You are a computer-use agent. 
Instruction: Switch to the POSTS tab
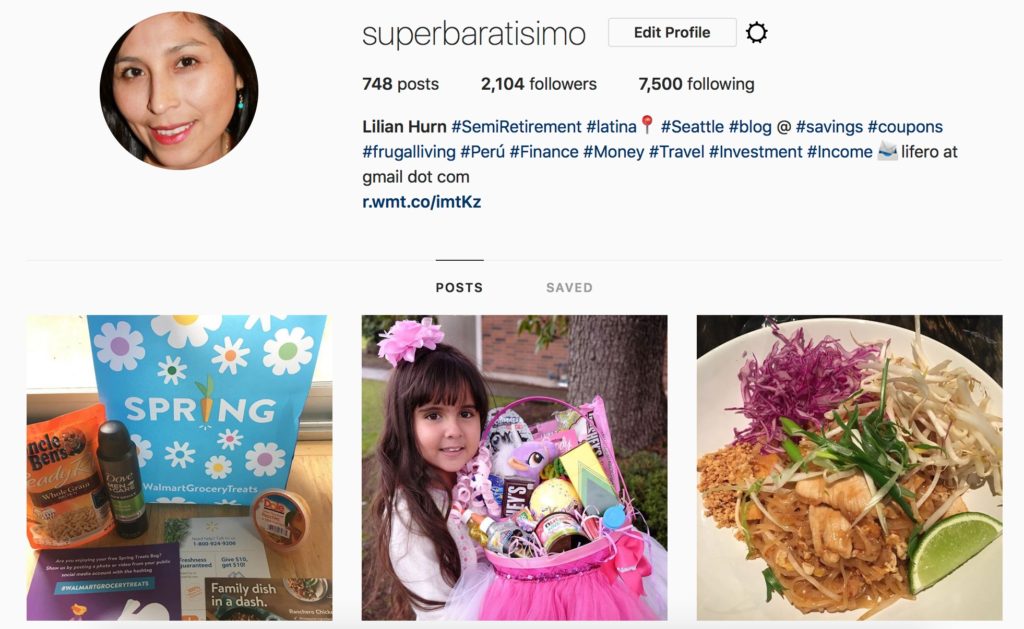click(x=459, y=287)
